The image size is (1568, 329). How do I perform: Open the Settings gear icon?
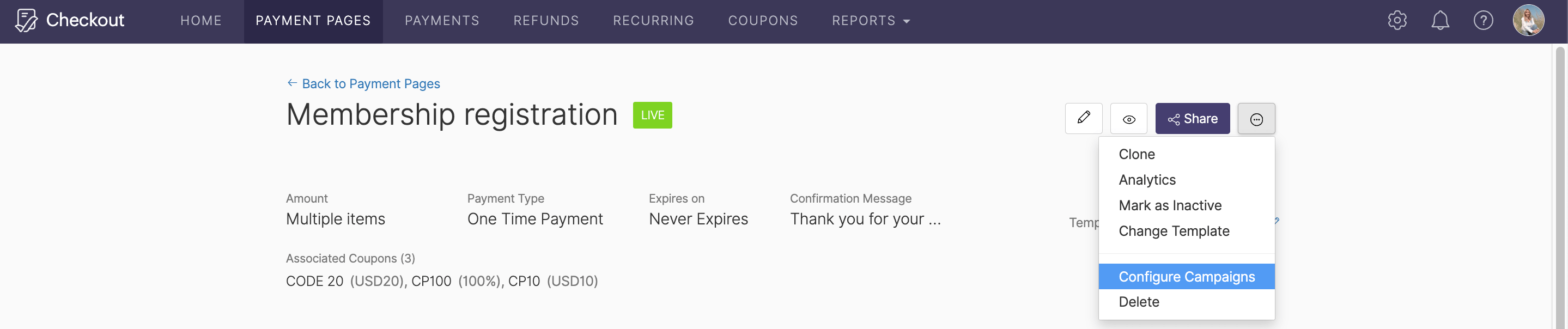pos(1396,20)
